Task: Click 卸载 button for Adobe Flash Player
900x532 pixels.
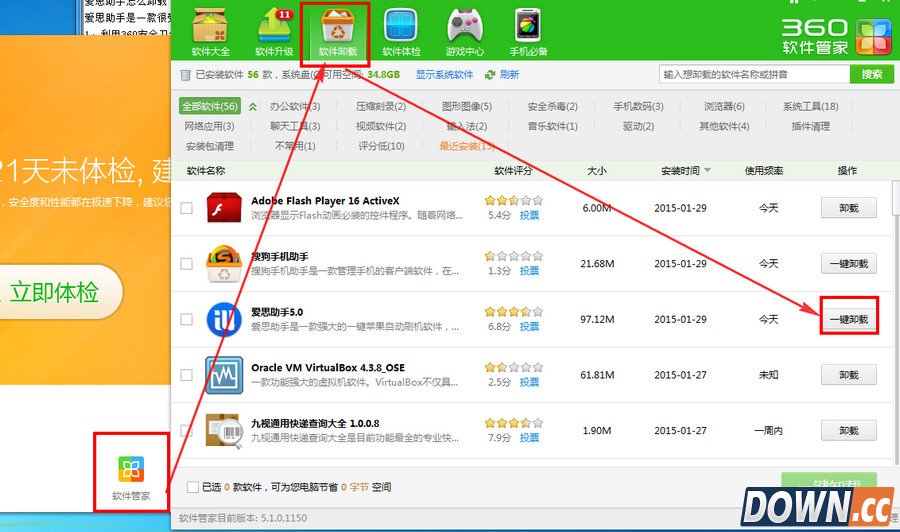Action: coord(849,208)
